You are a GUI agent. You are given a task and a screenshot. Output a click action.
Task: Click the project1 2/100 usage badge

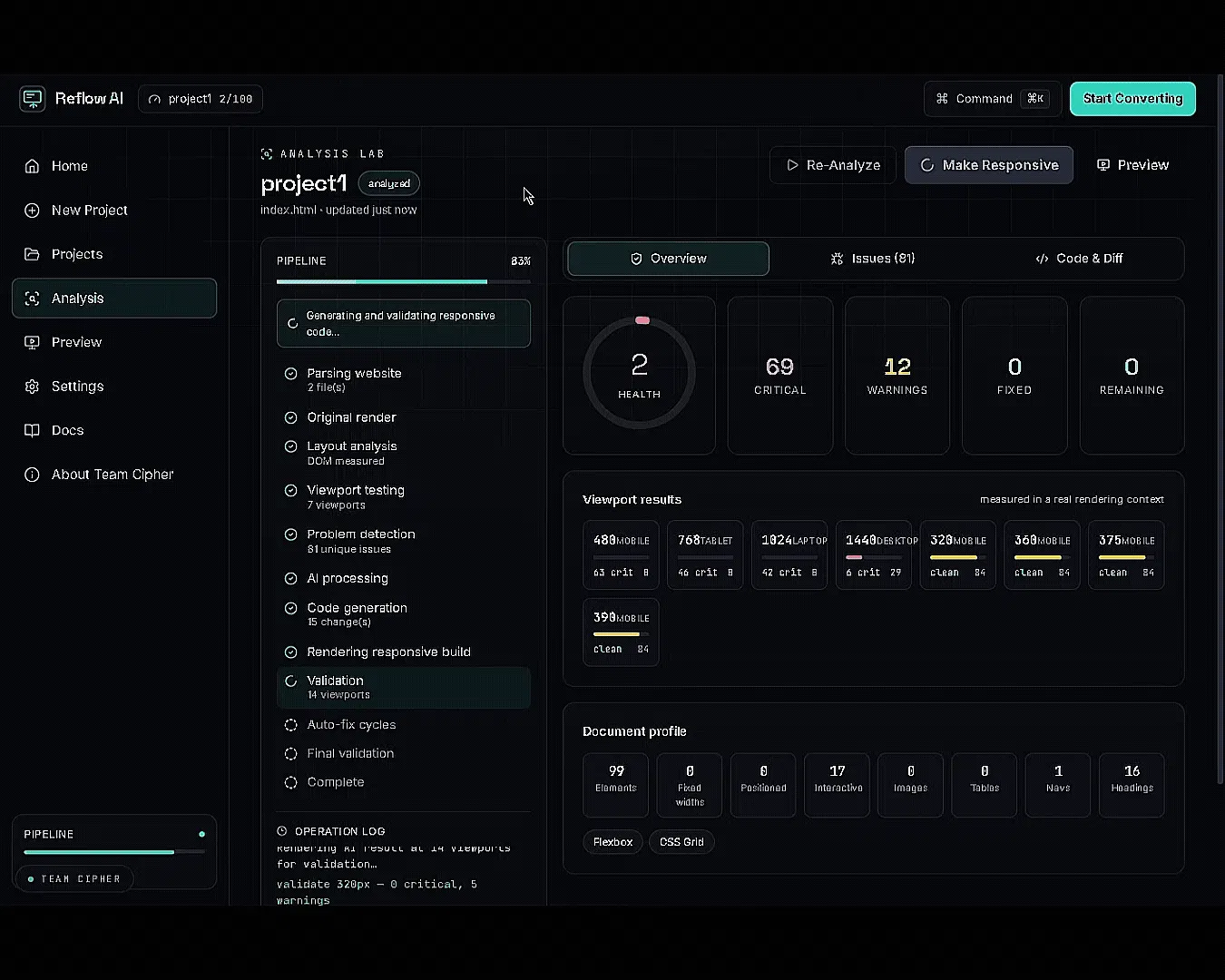coord(201,99)
